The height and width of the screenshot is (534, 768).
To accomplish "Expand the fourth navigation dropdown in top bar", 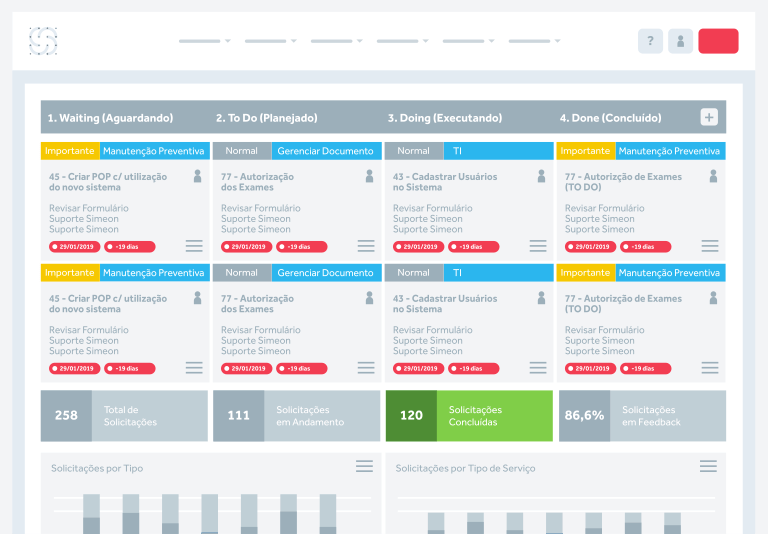I will click(x=403, y=41).
